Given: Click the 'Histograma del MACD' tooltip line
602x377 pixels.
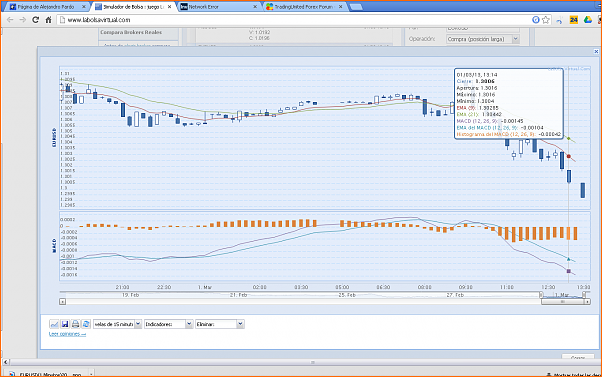Looking at the screenshot, I should (509, 134).
